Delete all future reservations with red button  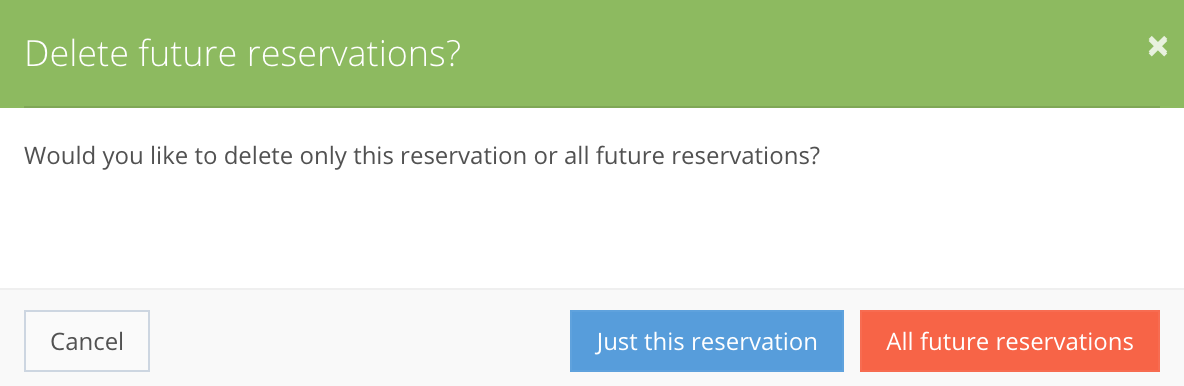tap(1010, 341)
